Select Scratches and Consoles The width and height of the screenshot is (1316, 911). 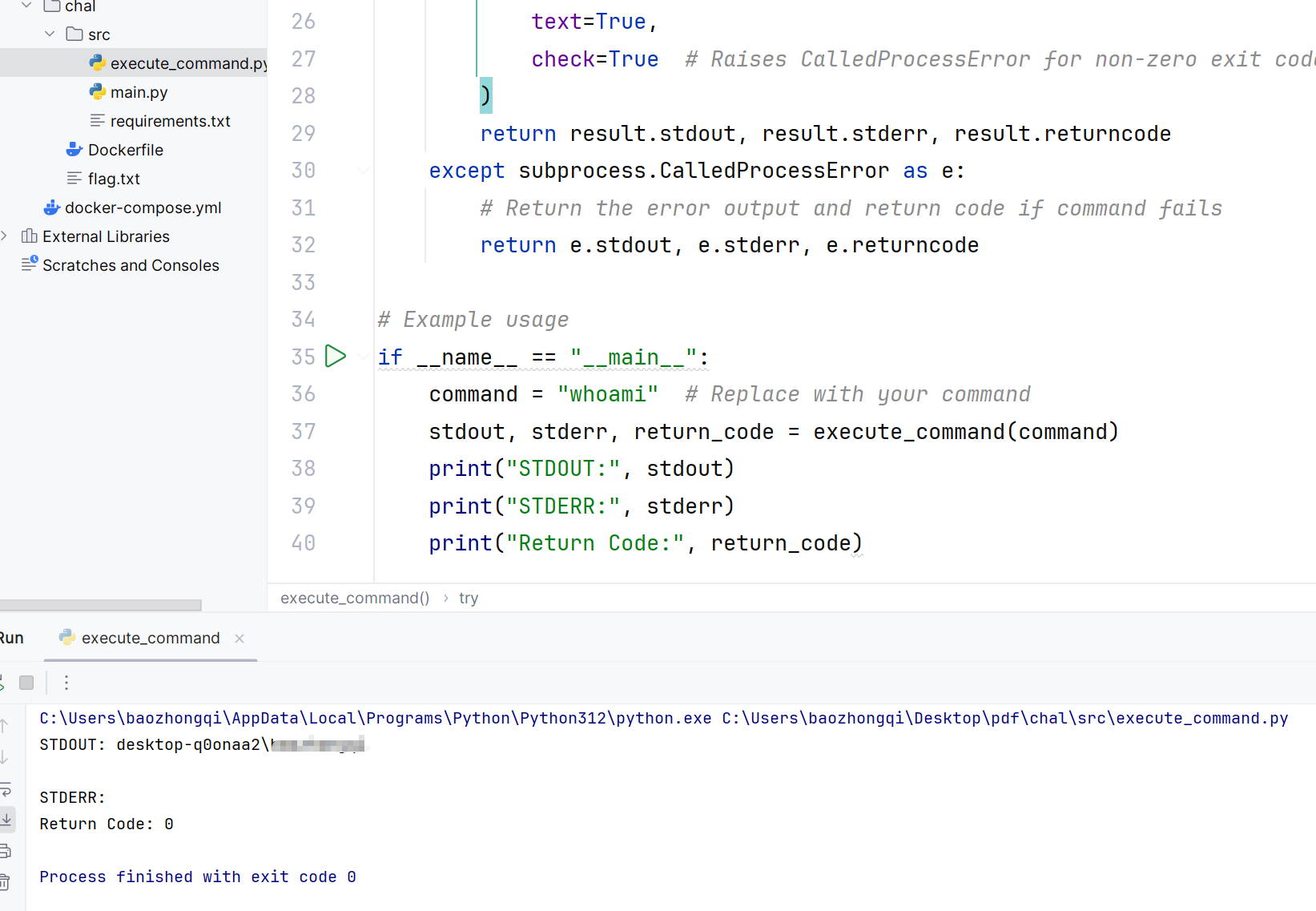tap(130, 265)
